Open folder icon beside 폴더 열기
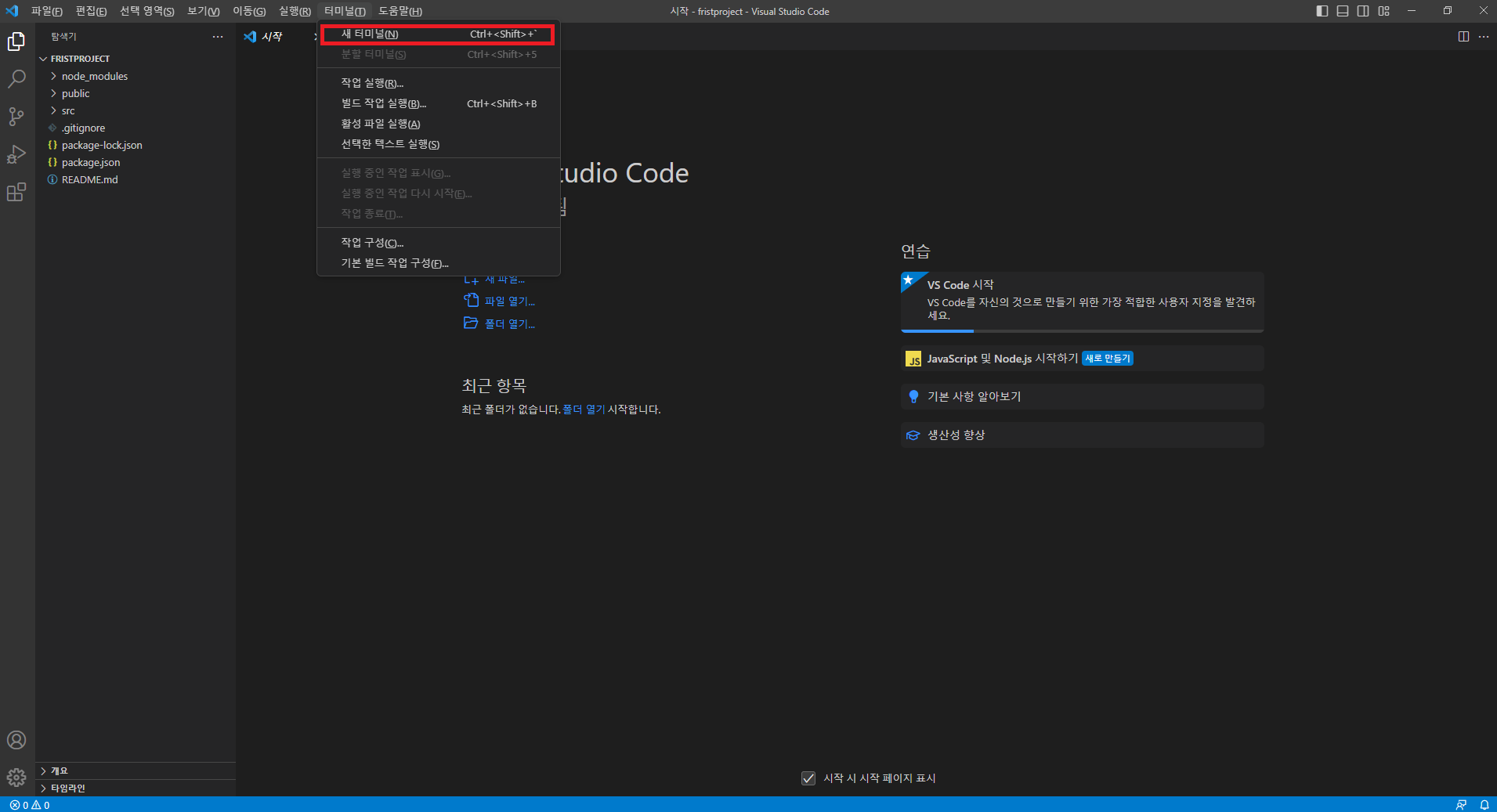This screenshot has width=1497, height=812. [x=471, y=323]
